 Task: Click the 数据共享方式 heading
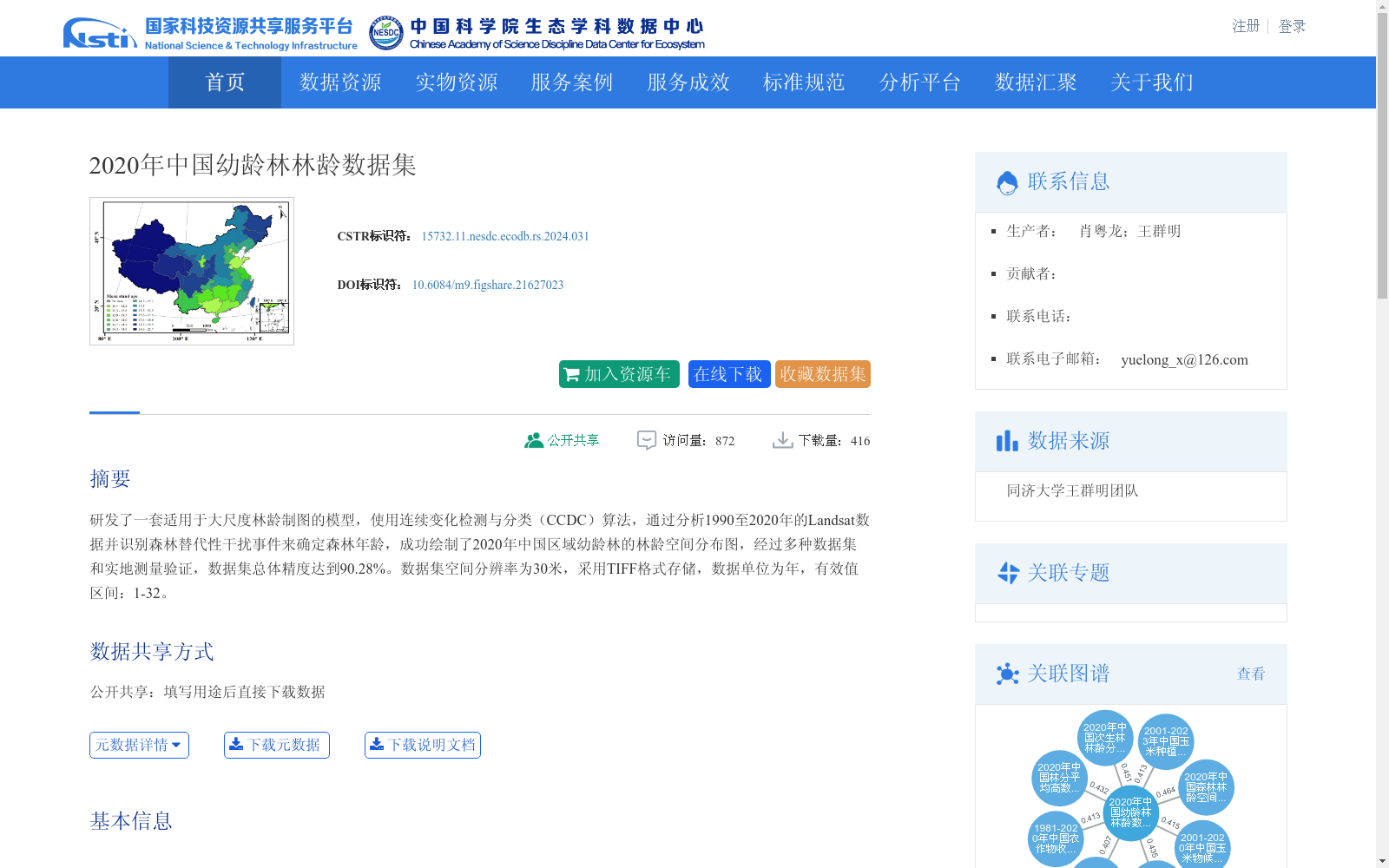152,651
